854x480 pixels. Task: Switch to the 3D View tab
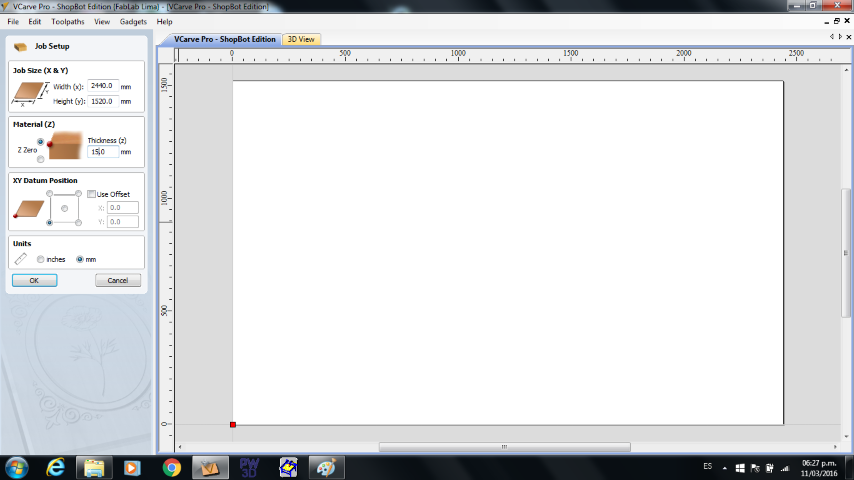(301, 39)
